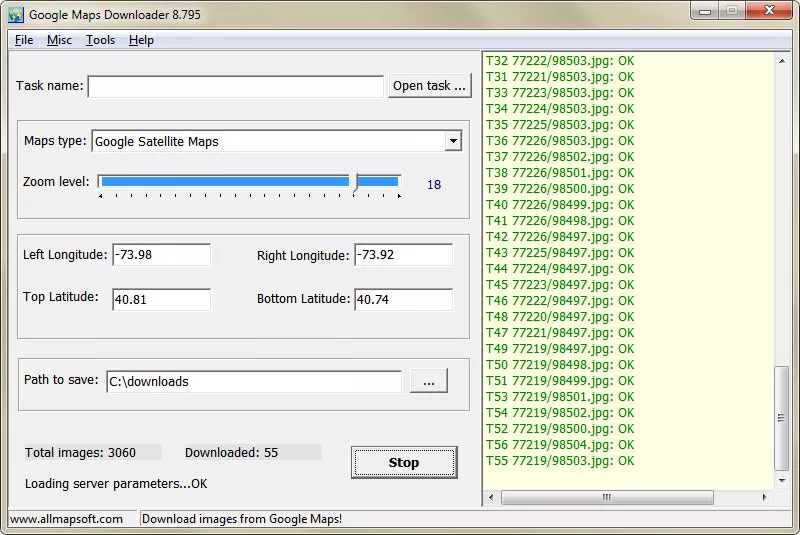Select log line T32 77222/98503.jpg
This screenshot has width=800, height=535.
coord(560,61)
